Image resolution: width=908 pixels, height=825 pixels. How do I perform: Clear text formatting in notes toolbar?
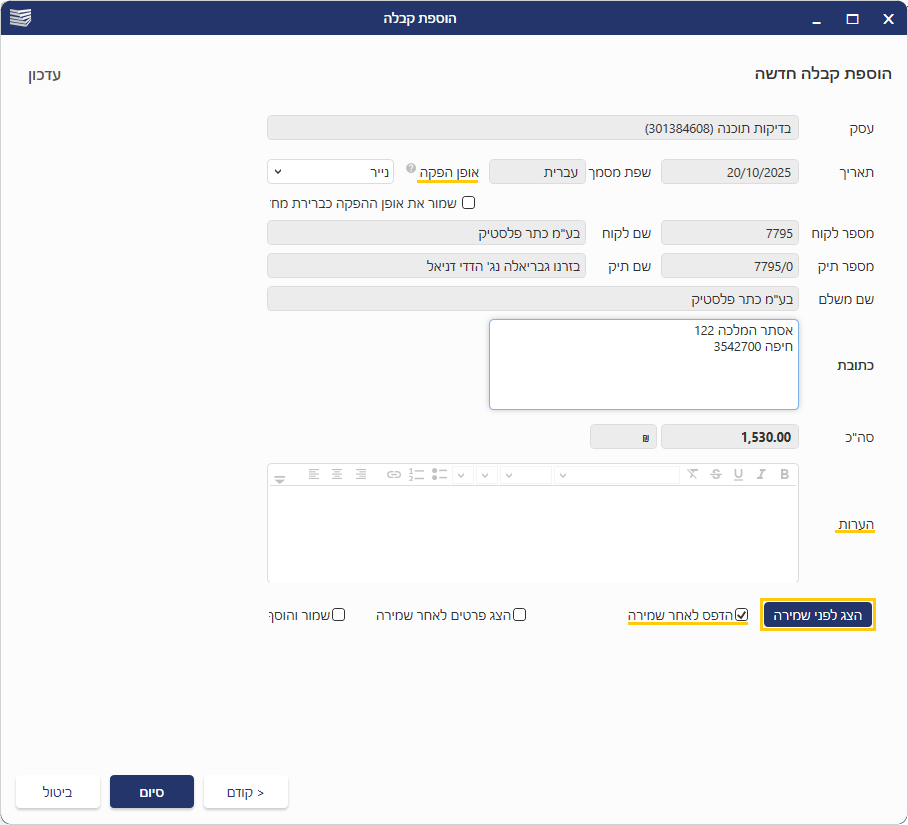(x=692, y=474)
